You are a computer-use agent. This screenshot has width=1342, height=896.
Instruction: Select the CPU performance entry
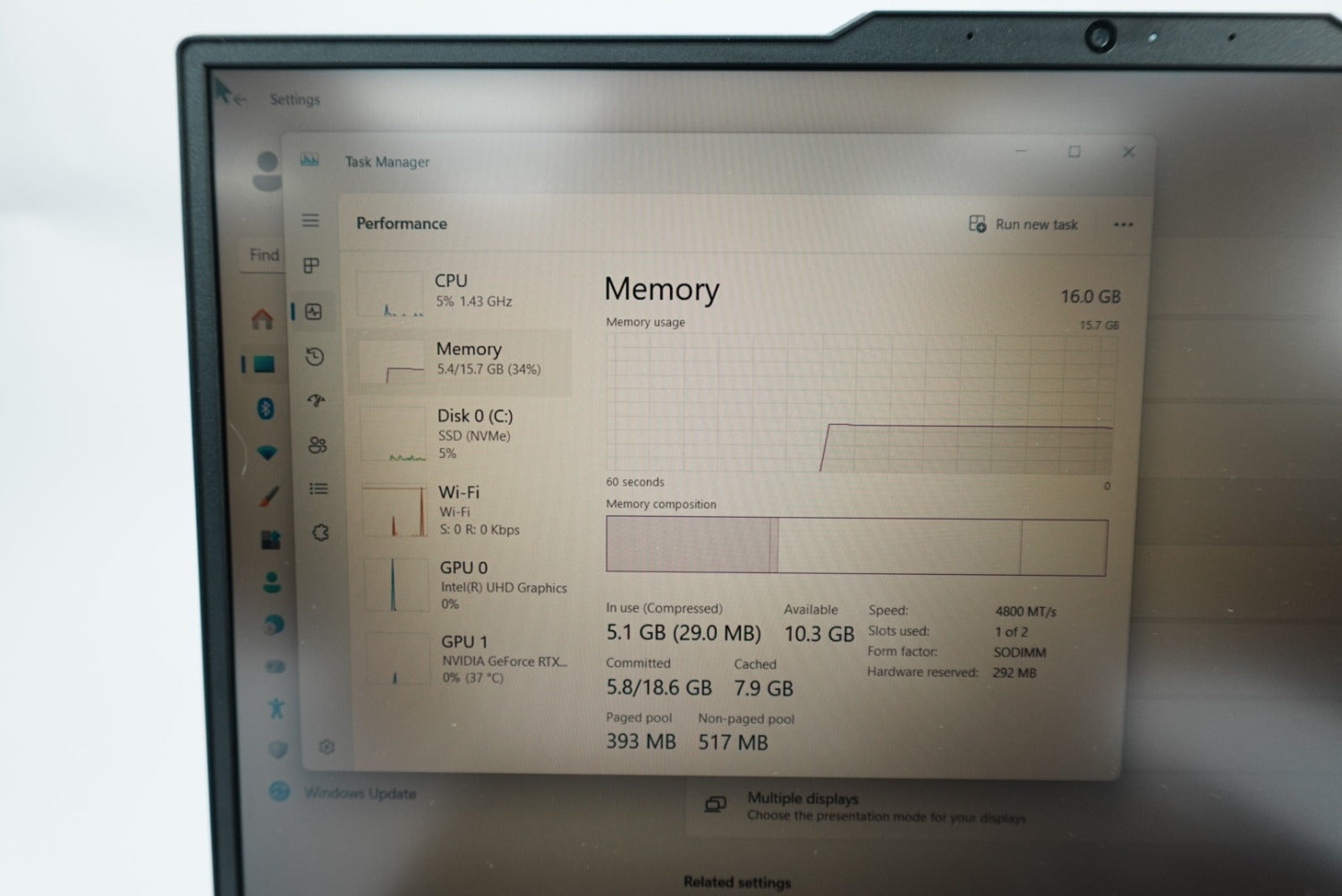pos(462,292)
